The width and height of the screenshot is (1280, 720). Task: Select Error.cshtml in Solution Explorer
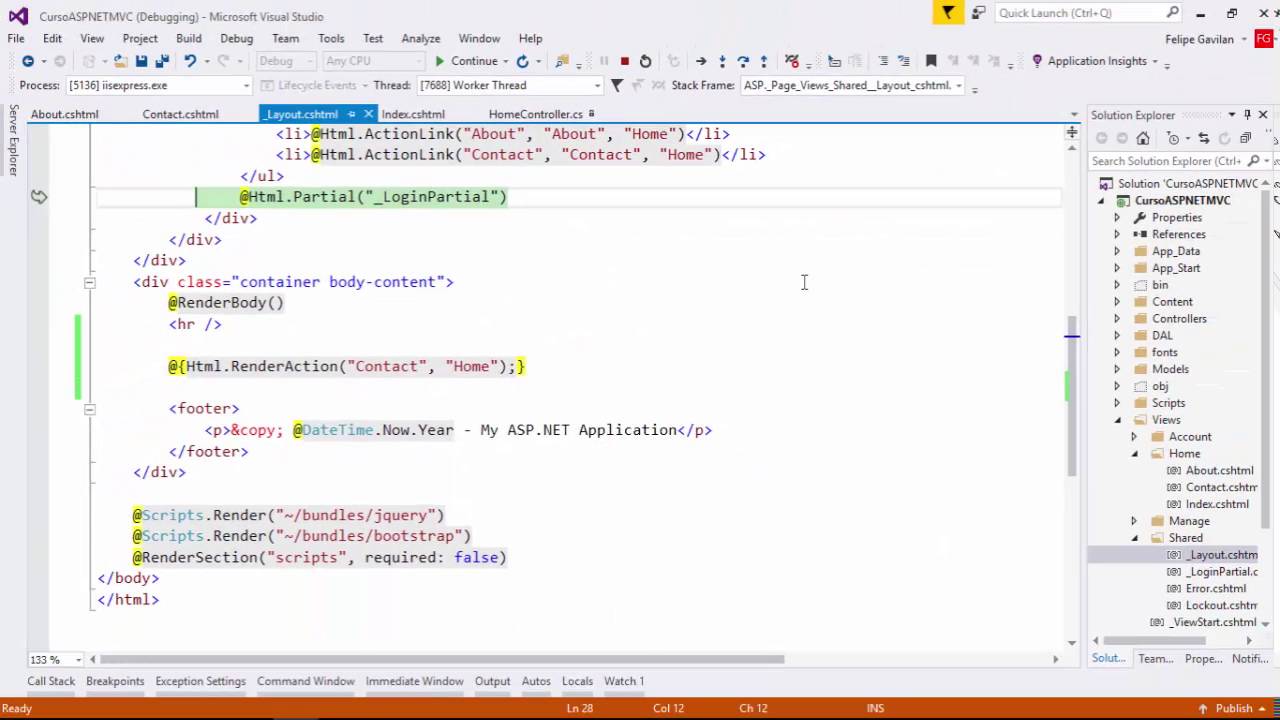[x=1215, y=589]
